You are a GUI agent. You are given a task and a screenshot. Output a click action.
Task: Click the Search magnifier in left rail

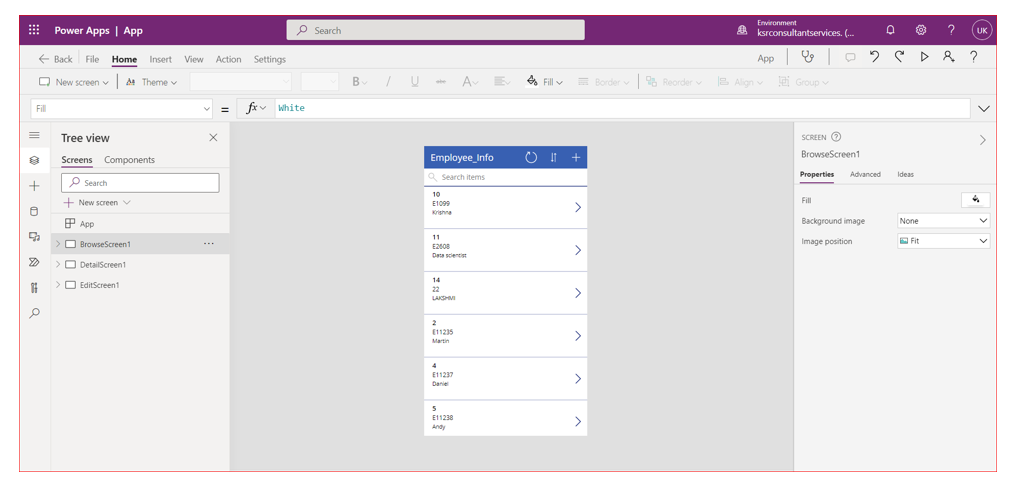34,313
